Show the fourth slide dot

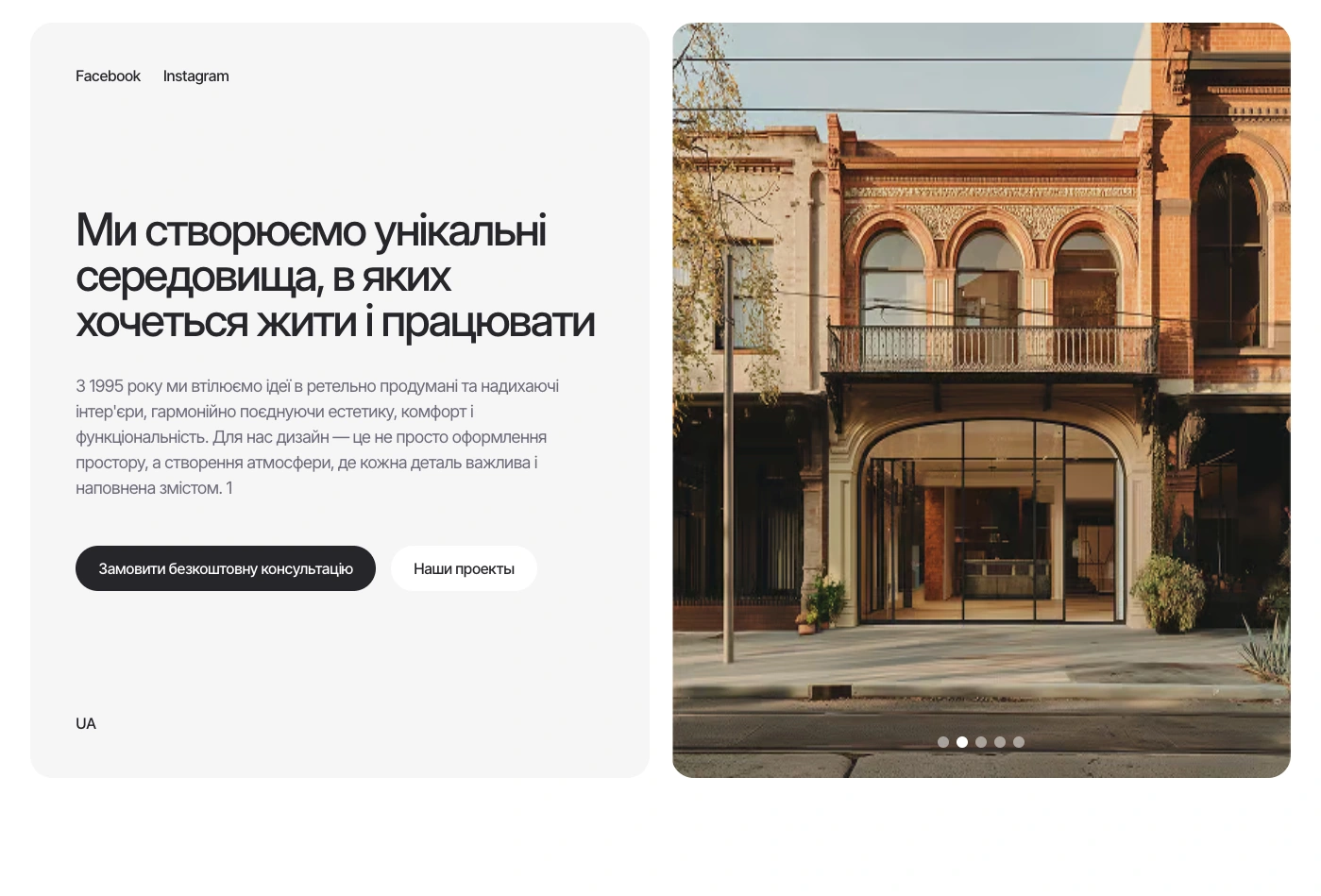pyautogui.click(x=1000, y=742)
